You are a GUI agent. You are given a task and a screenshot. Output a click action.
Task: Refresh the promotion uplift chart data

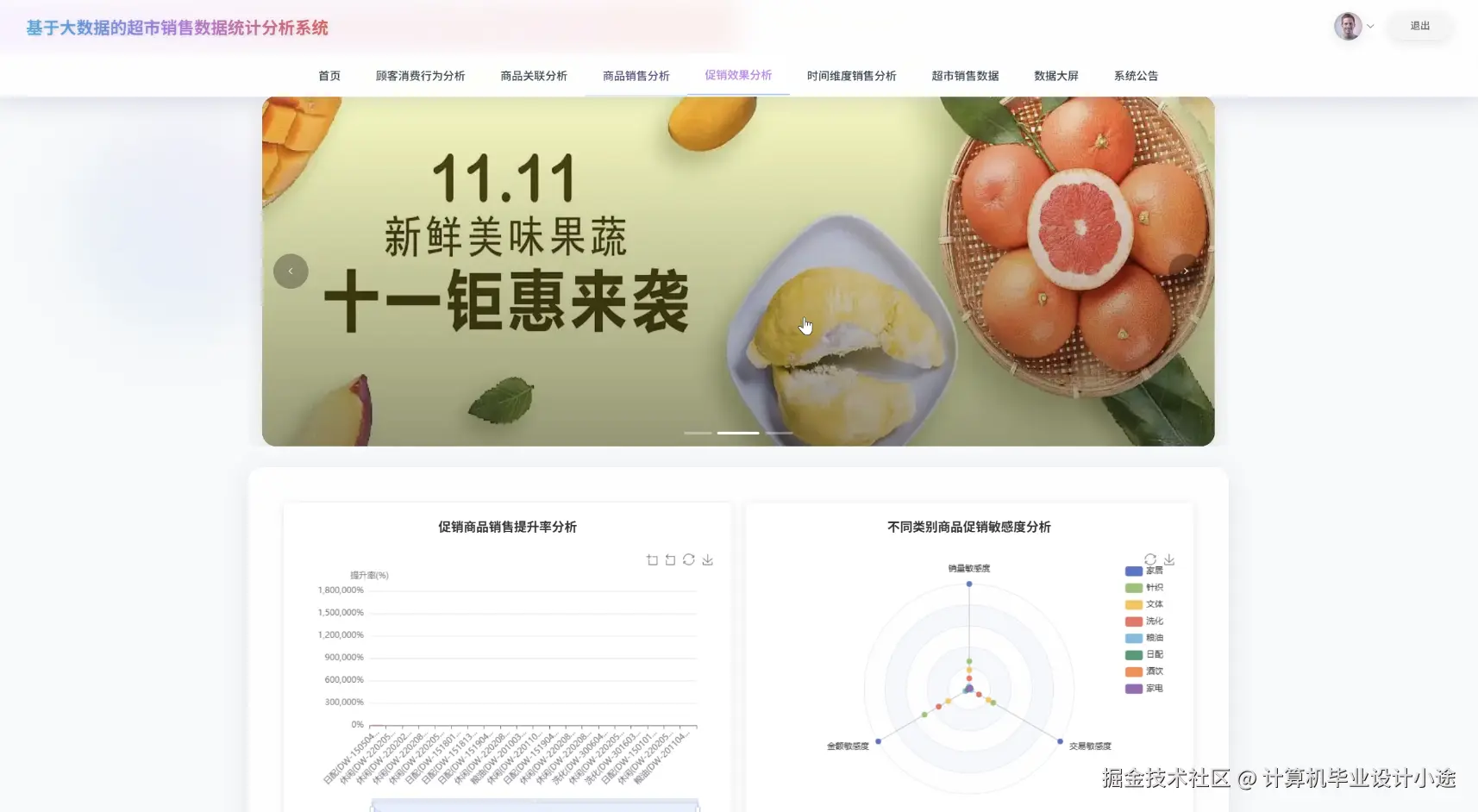[x=690, y=559]
